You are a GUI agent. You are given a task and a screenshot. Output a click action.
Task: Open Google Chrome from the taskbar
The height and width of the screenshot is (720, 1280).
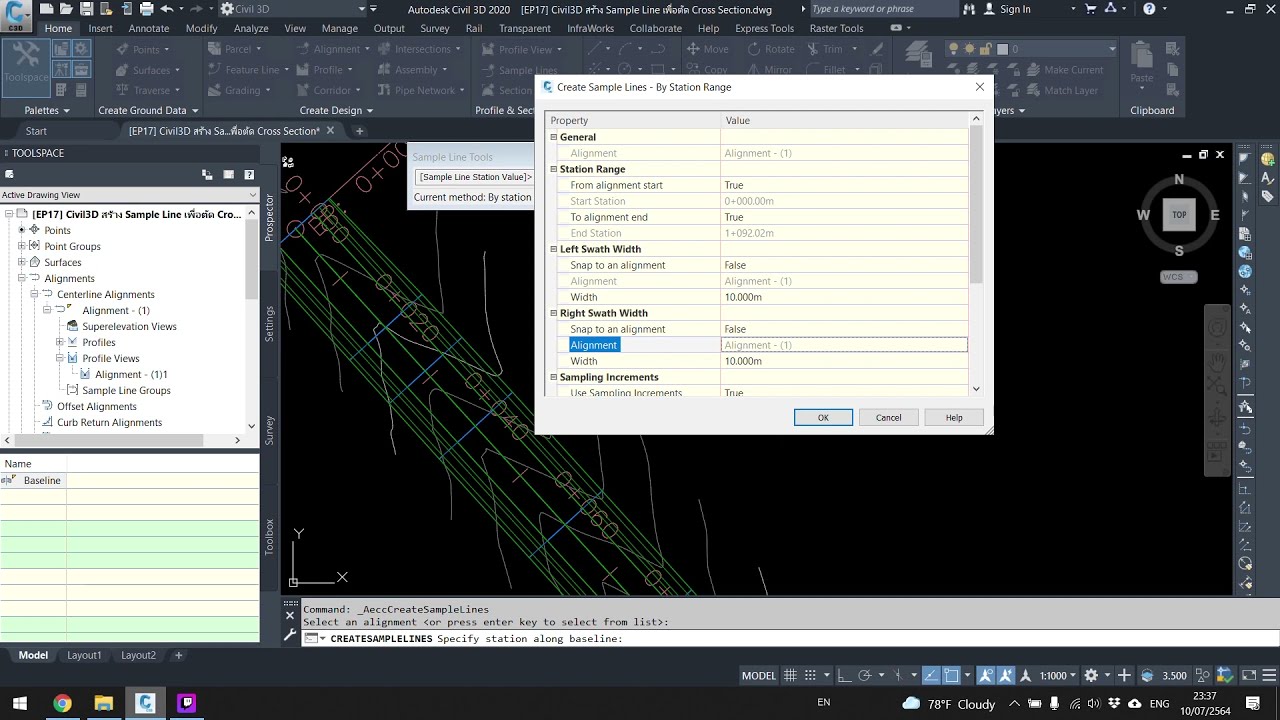62,703
